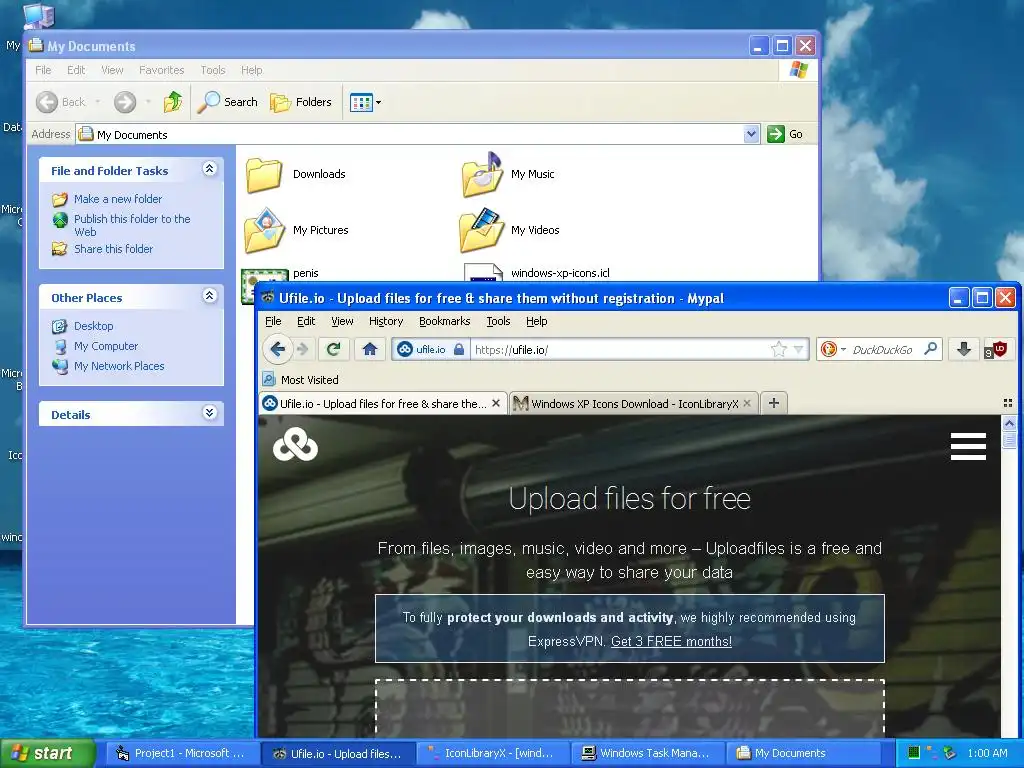Click Make a new folder

pos(118,199)
